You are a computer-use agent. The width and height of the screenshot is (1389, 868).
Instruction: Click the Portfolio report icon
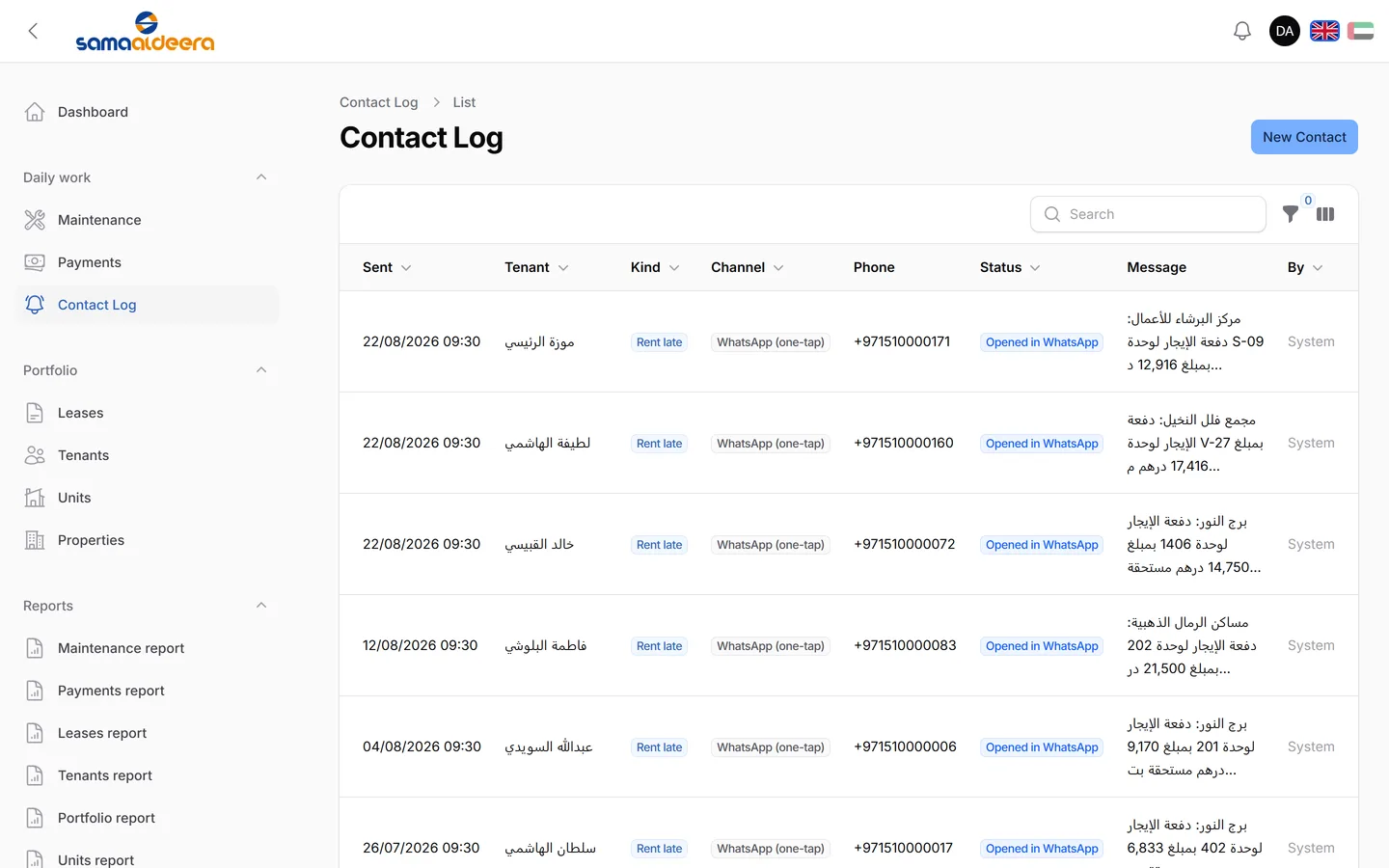pyautogui.click(x=35, y=818)
